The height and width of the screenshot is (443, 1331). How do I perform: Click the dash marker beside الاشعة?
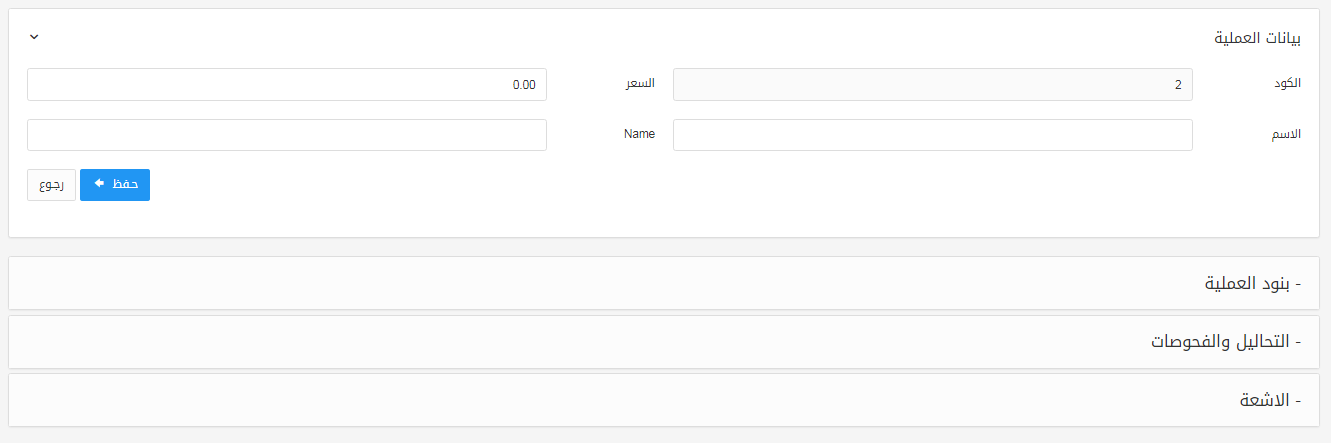(x=1298, y=400)
